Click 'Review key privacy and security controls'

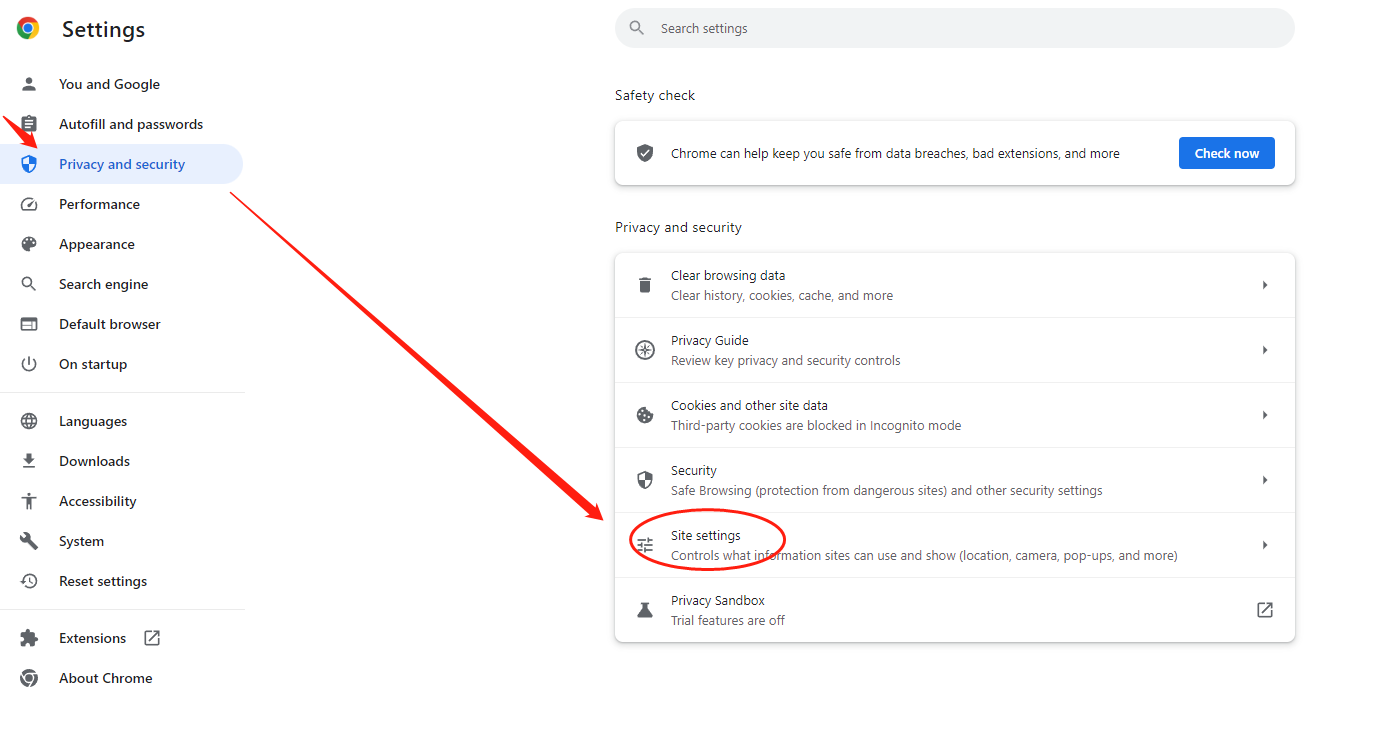(786, 360)
